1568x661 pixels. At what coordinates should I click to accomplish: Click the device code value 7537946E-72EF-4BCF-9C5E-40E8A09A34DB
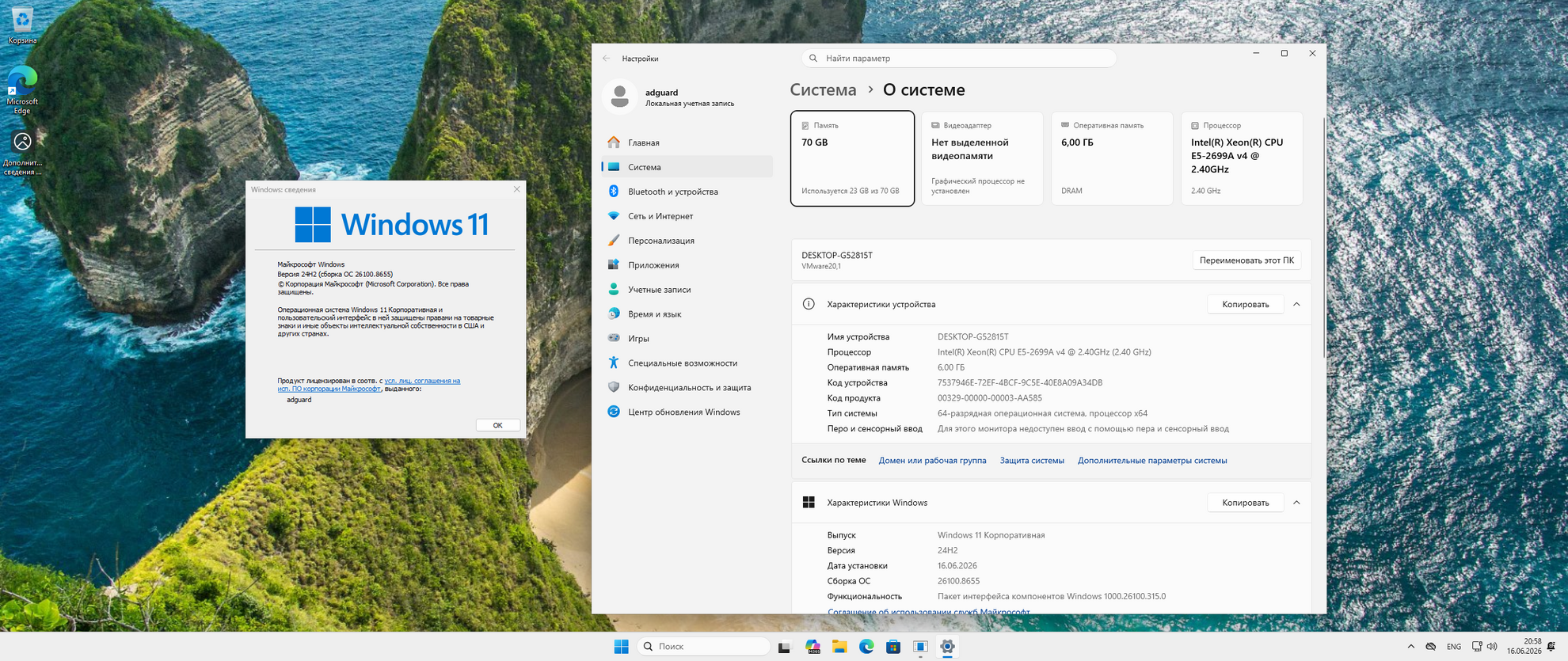tap(1020, 383)
